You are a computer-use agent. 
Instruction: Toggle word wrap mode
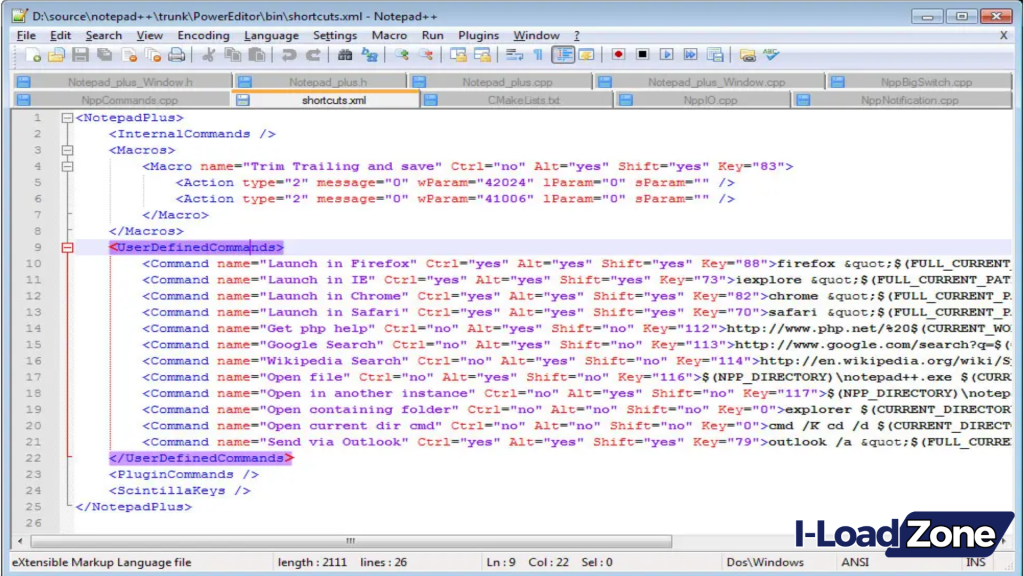(x=513, y=55)
